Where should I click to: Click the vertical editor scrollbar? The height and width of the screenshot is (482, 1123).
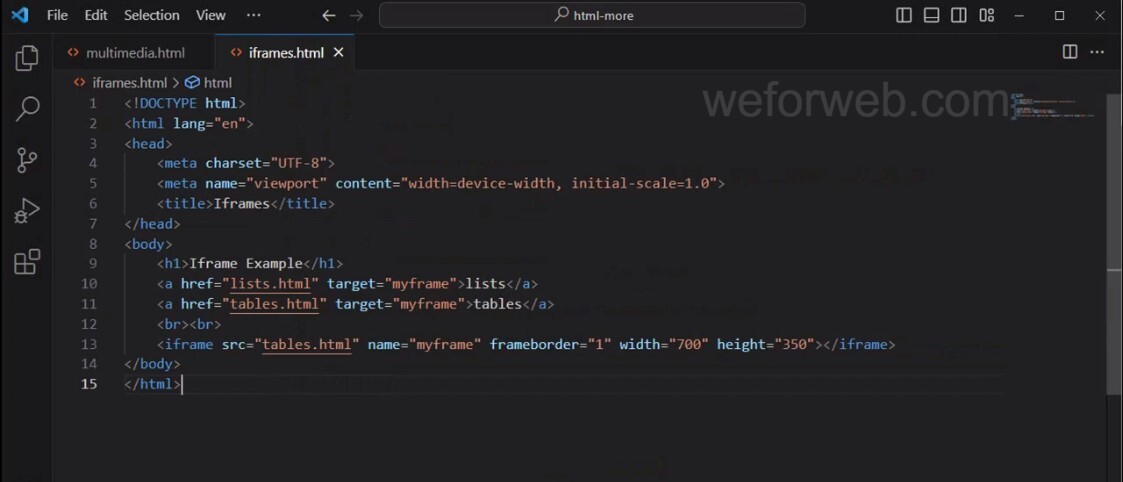coord(1114,250)
